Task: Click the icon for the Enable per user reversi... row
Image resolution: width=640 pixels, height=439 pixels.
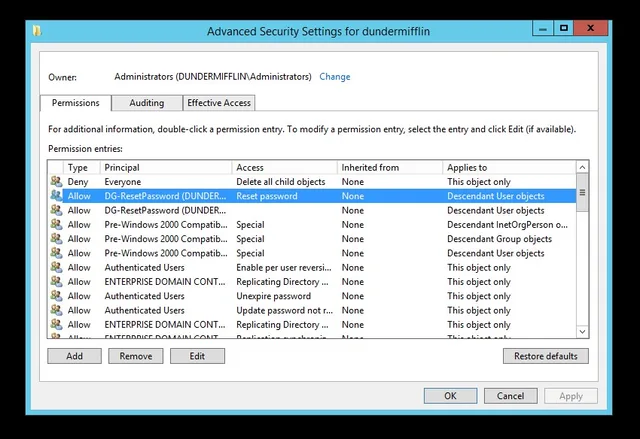Action: (56, 267)
